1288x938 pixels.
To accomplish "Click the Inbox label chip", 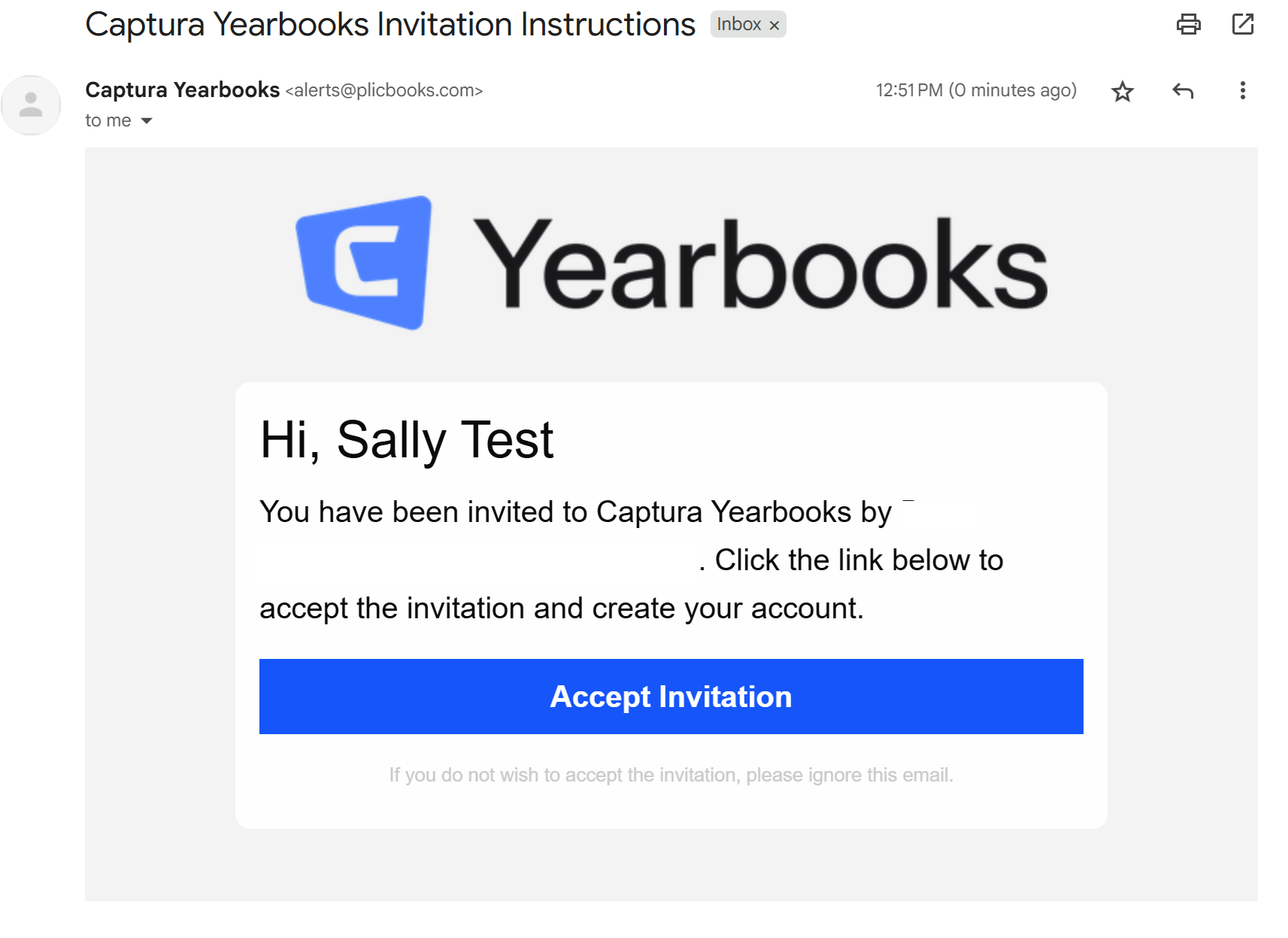I will pos(738,25).
